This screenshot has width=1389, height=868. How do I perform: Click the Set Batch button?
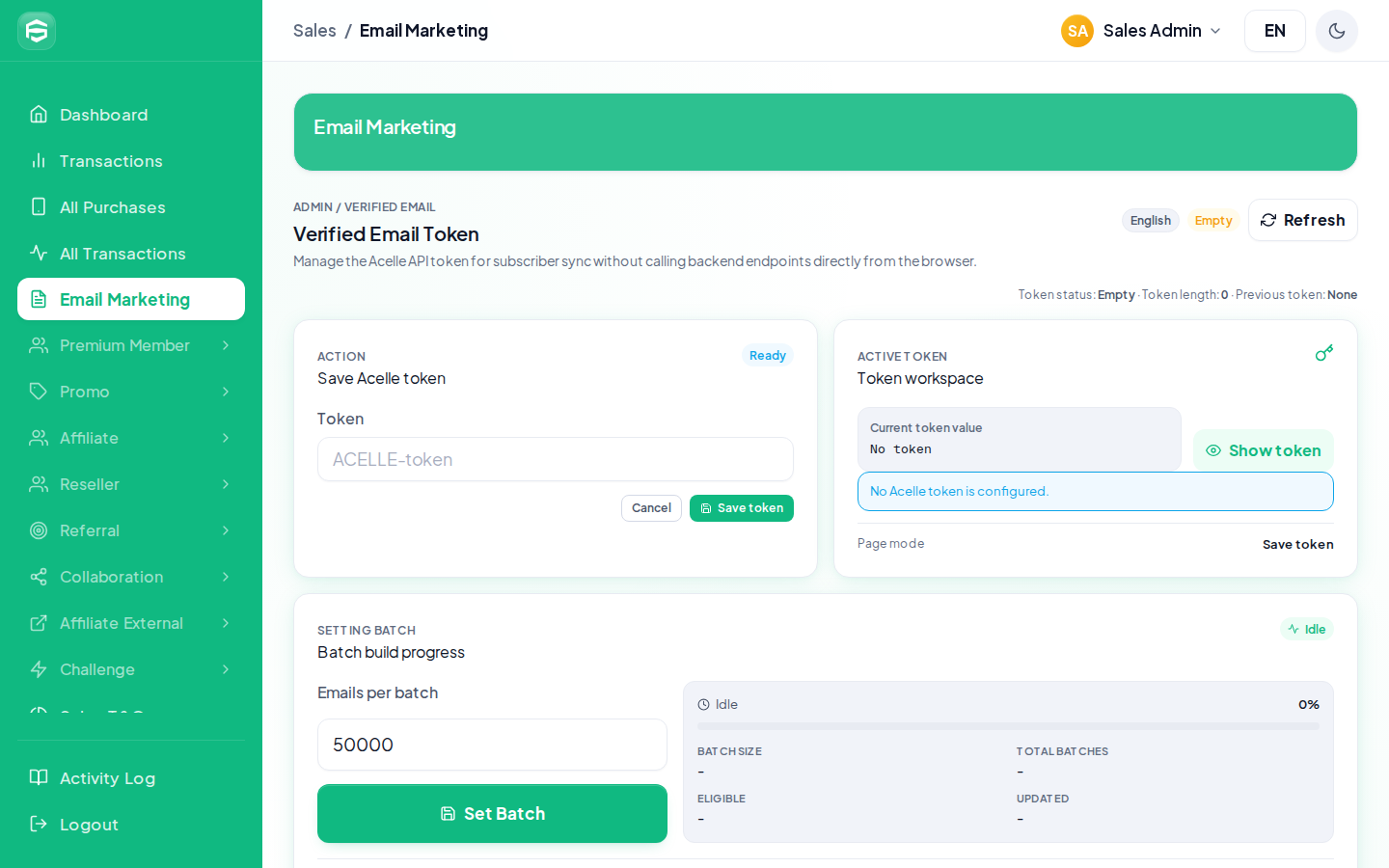pos(492,813)
